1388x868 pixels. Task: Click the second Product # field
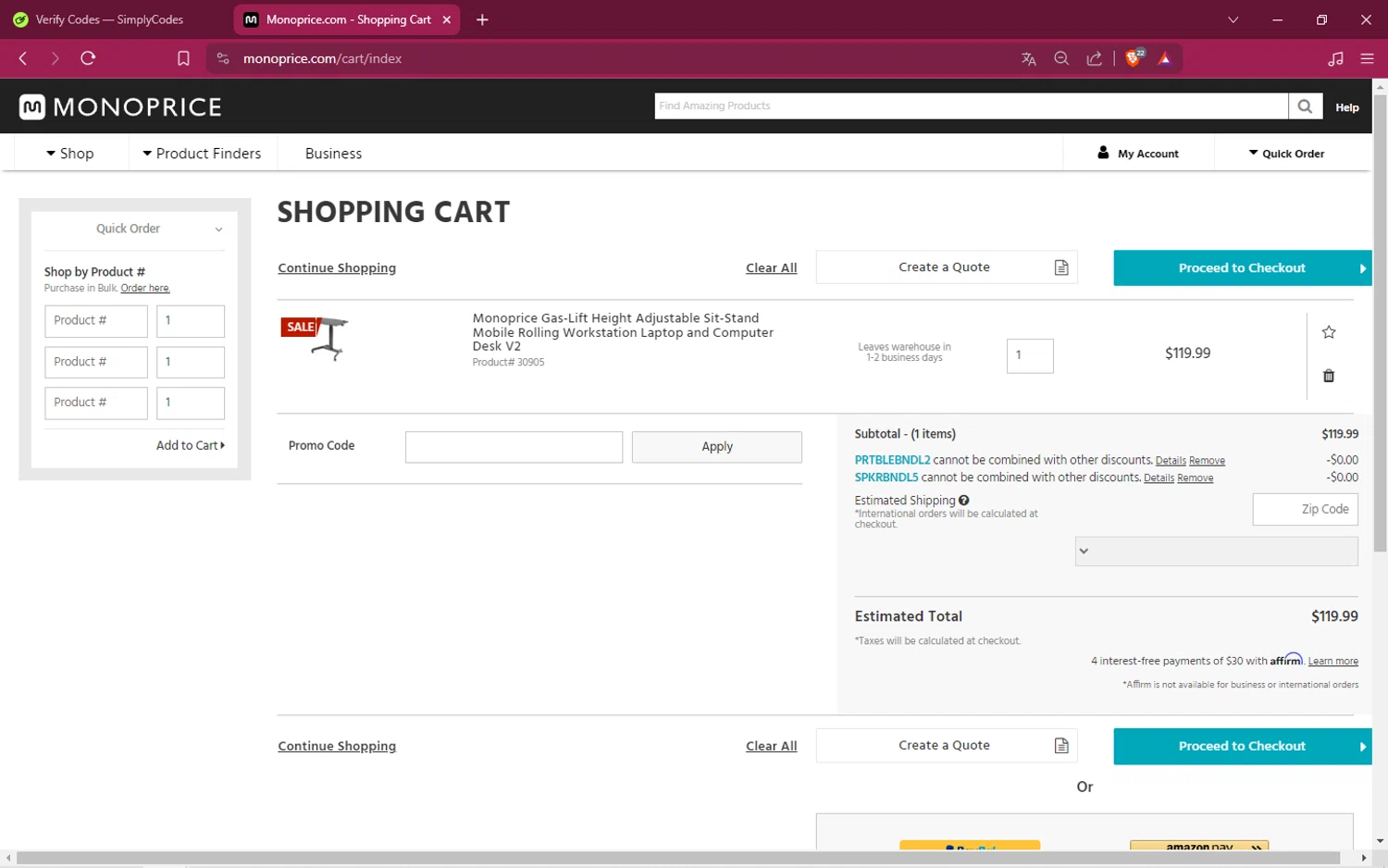tap(96, 362)
